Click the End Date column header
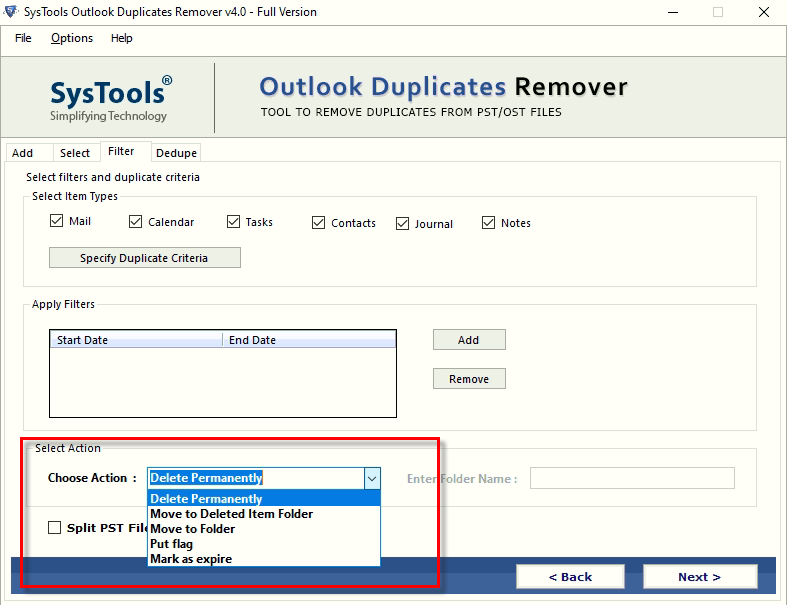Screen dimensions: 787x605 pos(309,340)
